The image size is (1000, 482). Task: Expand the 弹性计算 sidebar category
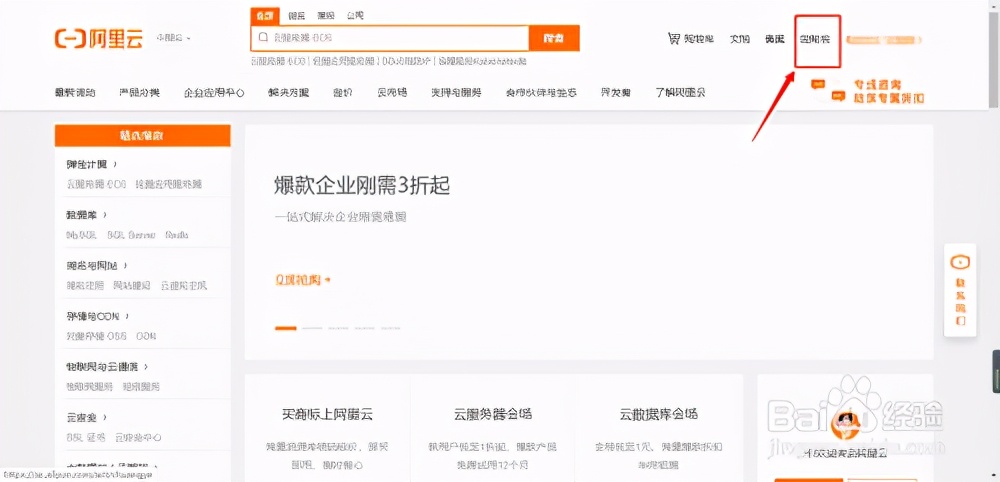[92, 164]
